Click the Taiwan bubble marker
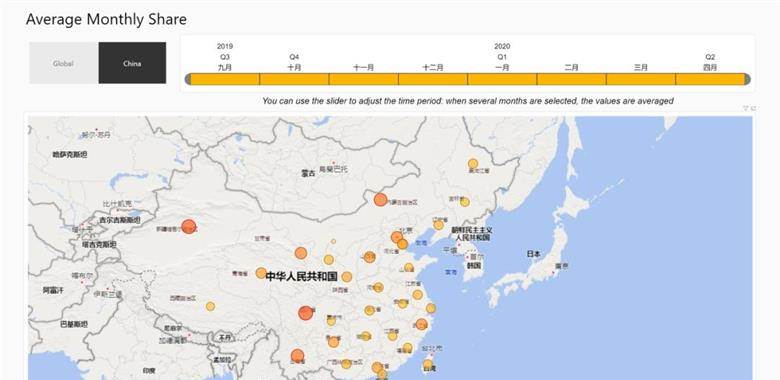 (x=428, y=364)
